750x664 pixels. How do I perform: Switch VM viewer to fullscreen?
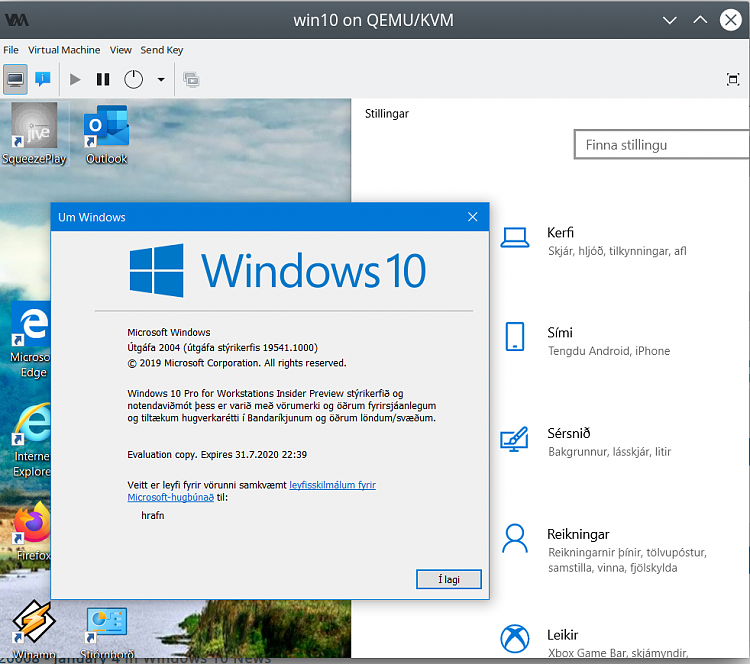pyautogui.click(x=733, y=79)
